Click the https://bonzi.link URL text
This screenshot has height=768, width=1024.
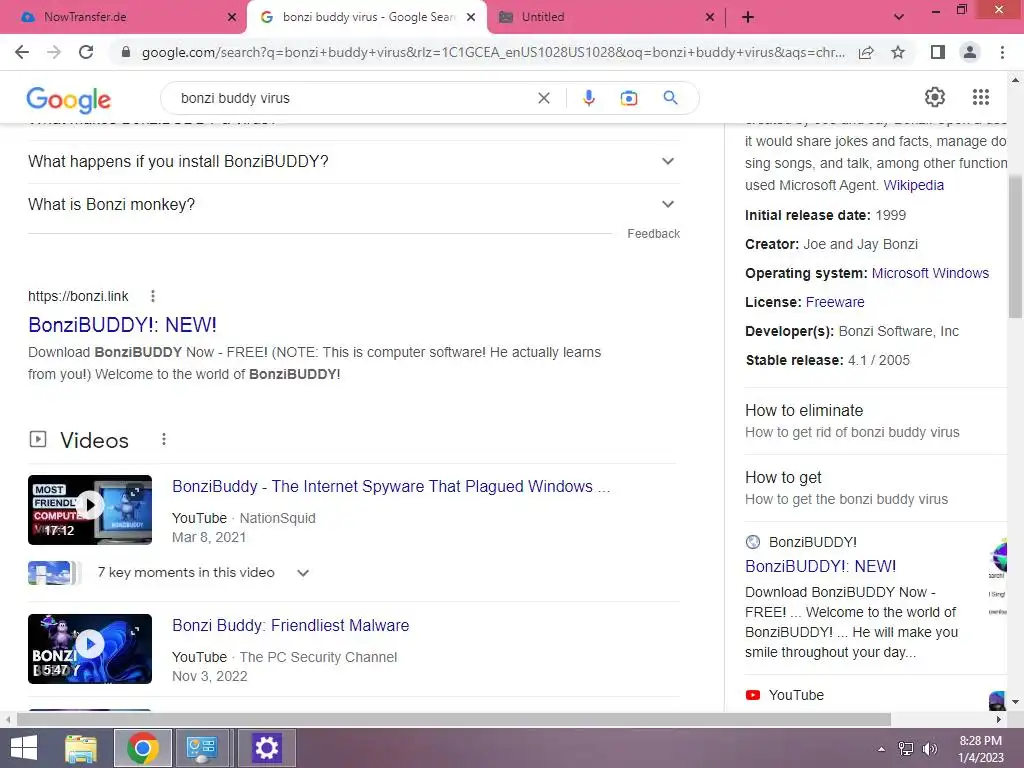(x=78, y=296)
